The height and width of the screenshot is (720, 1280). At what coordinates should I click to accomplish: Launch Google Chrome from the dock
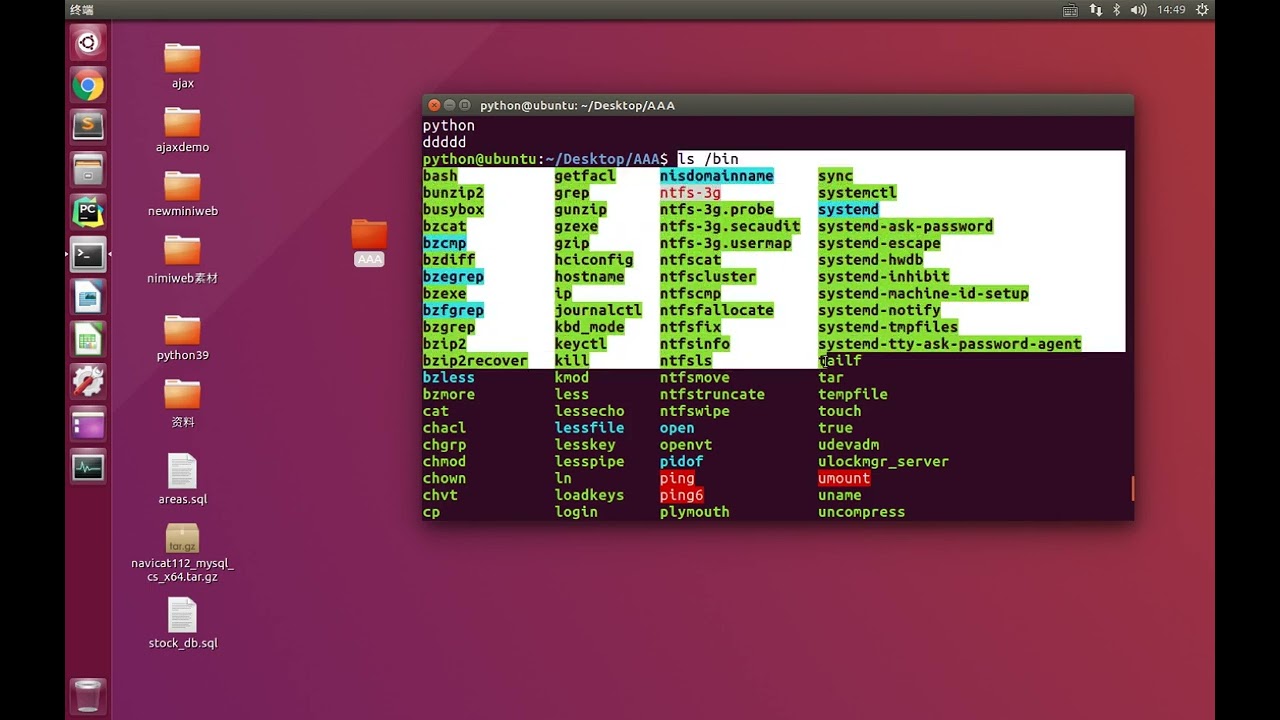point(88,85)
